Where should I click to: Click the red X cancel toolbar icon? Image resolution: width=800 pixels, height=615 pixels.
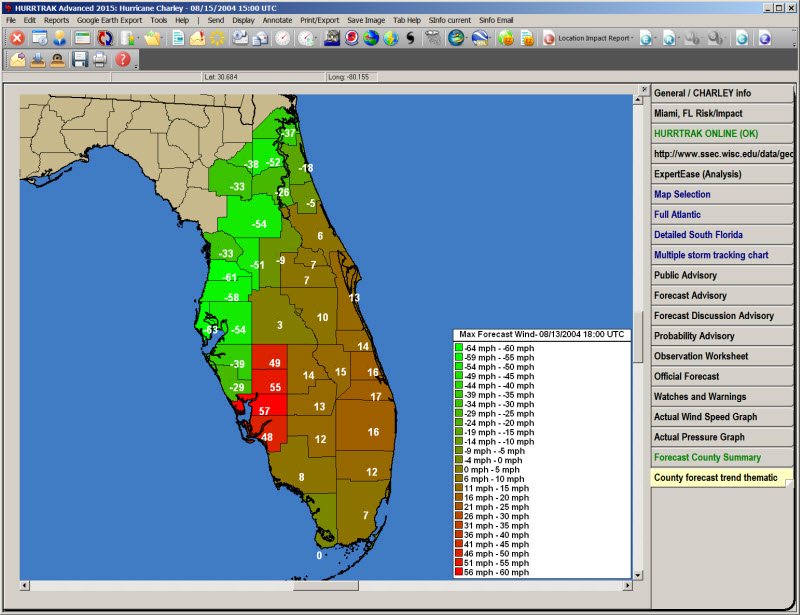click(x=17, y=38)
